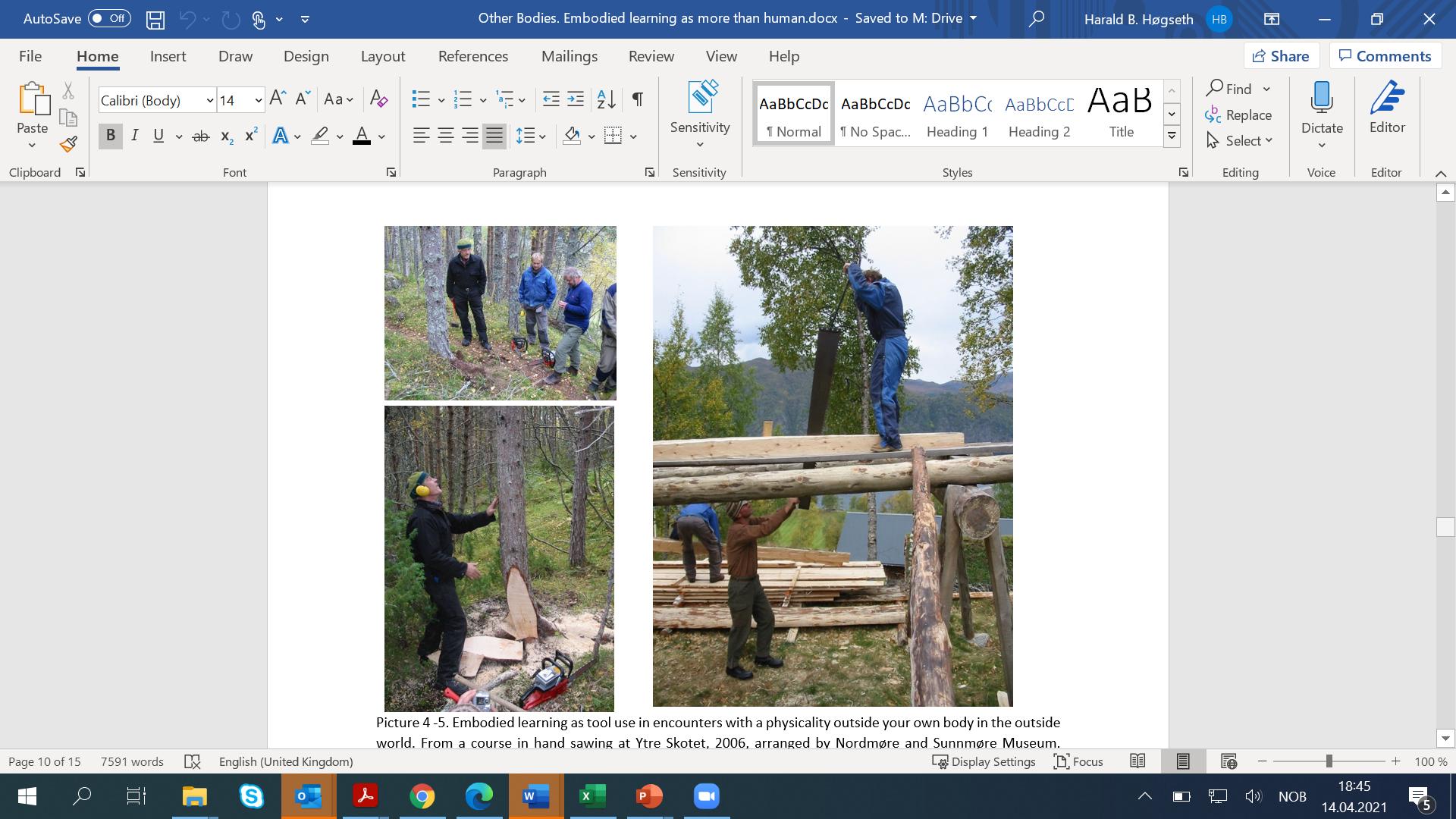Open the font name dropdown

coord(210,100)
